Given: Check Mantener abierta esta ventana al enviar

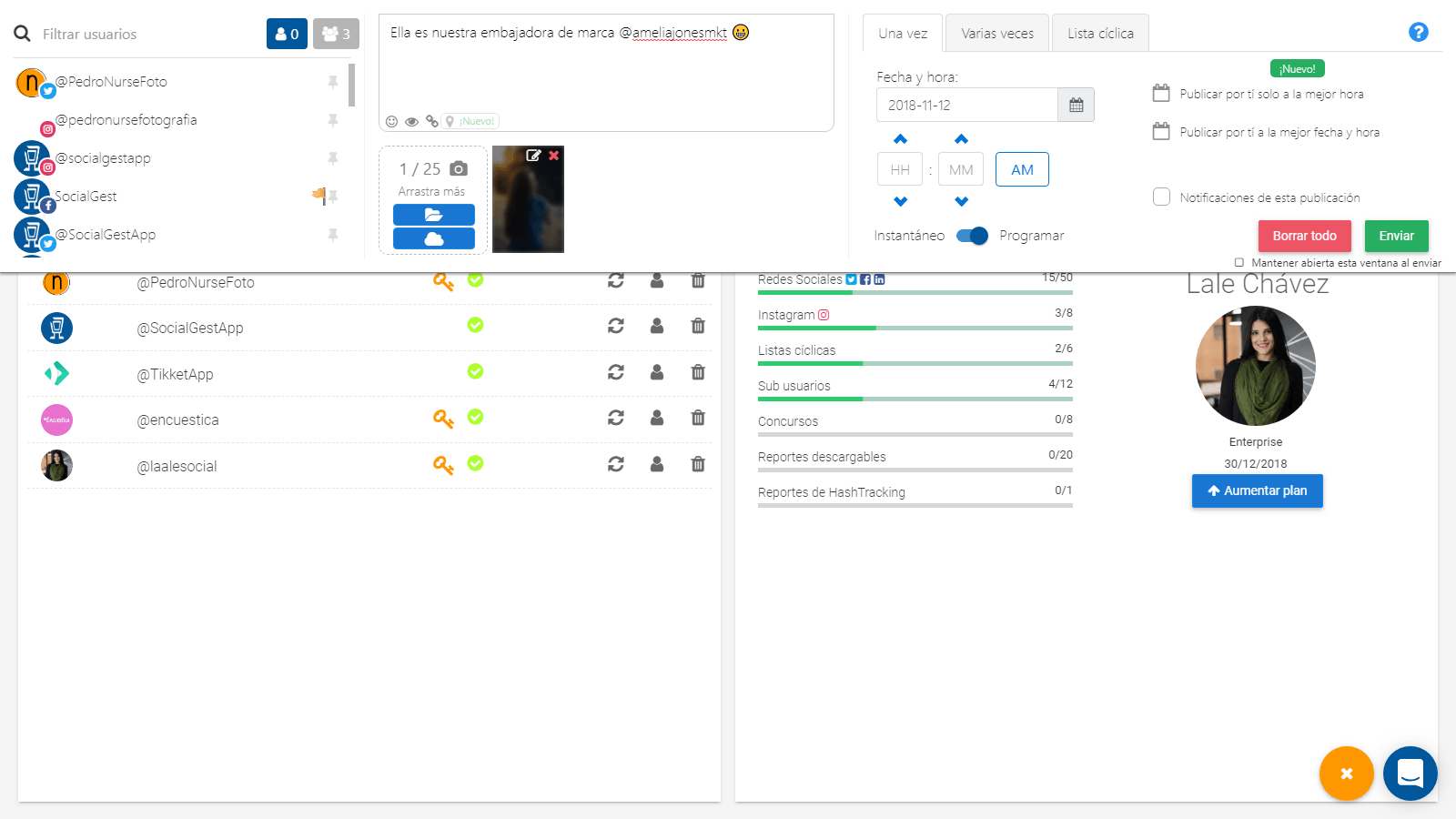Looking at the screenshot, I should pos(1239,262).
